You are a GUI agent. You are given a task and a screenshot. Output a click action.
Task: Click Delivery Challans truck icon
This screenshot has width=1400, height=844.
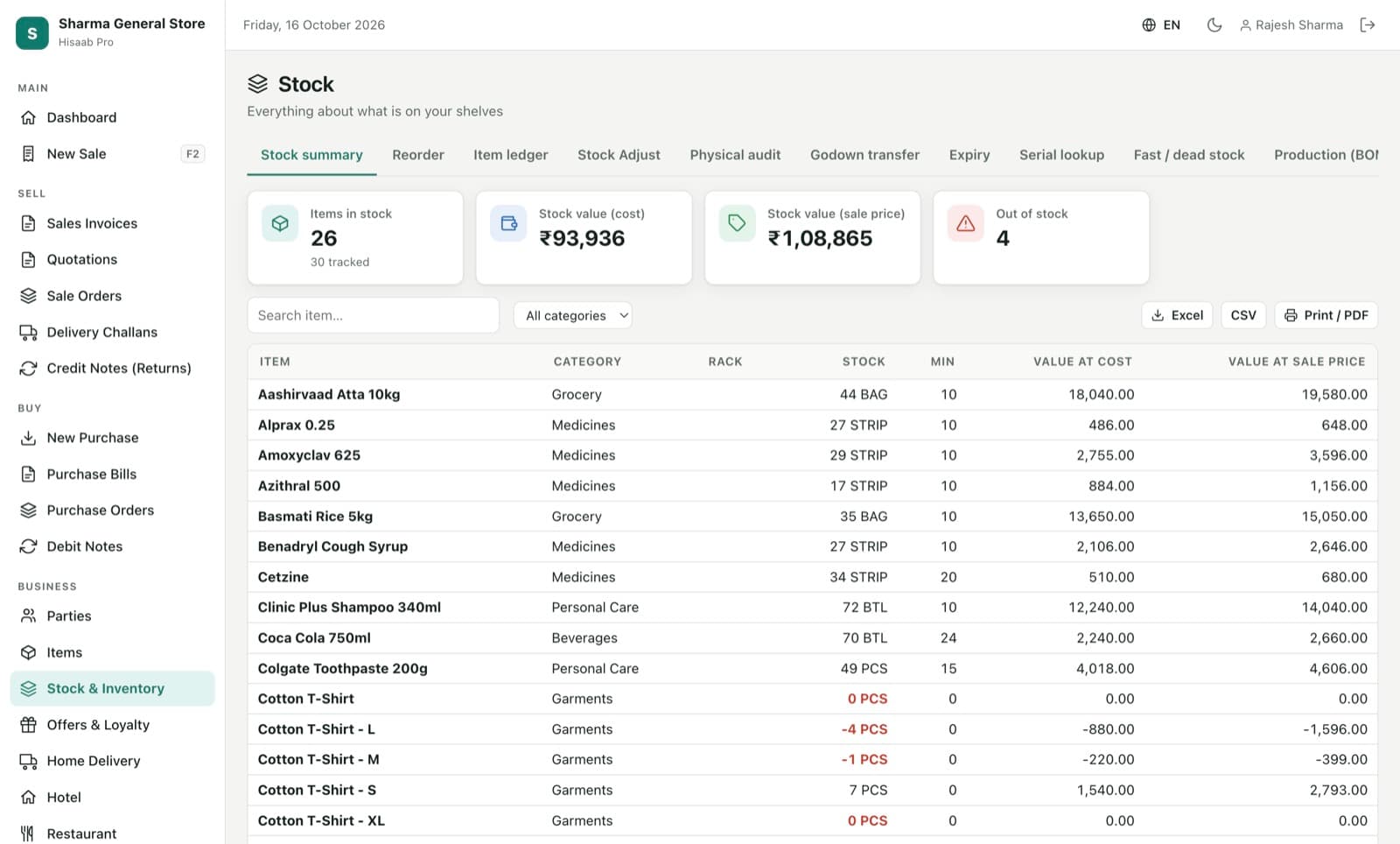coord(29,332)
